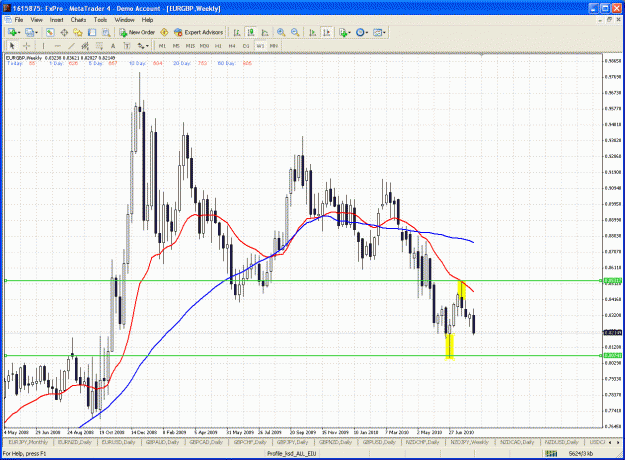The height and width of the screenshot is (460, 625).
Task: Switch to the NZDJPY,Weekly chart tab
Action: click(469, 442)
